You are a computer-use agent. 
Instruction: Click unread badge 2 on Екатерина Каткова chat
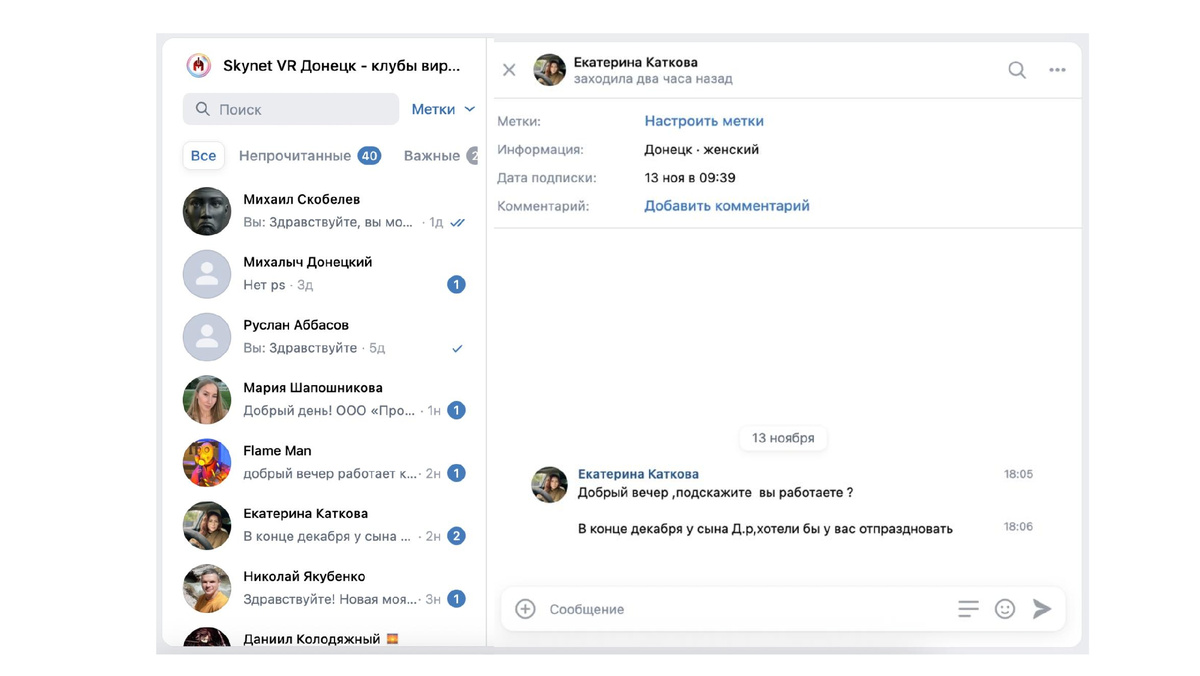(456, 536)
